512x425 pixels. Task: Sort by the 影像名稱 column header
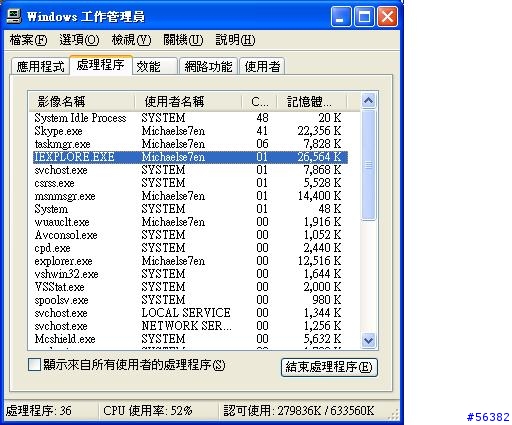tap(82, 102)
